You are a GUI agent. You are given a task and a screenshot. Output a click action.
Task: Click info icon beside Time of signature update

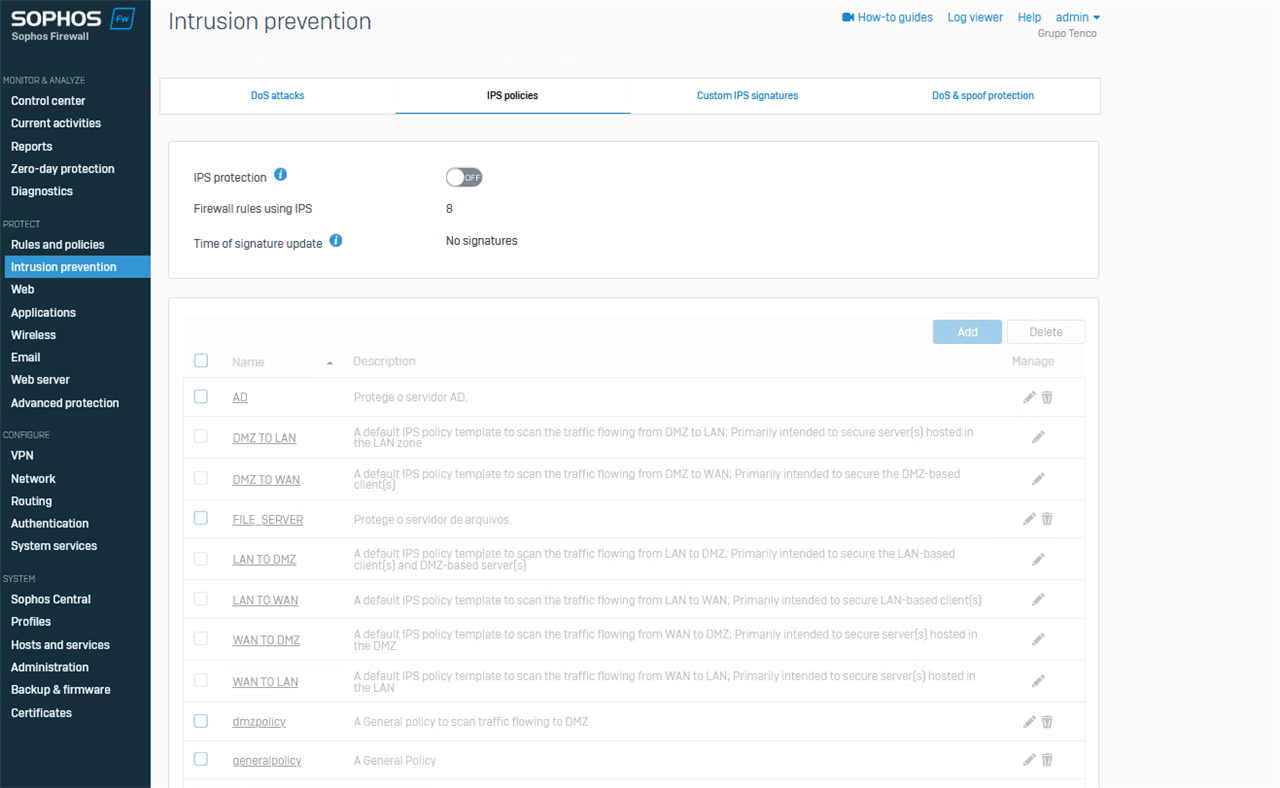tap(336, 241)
